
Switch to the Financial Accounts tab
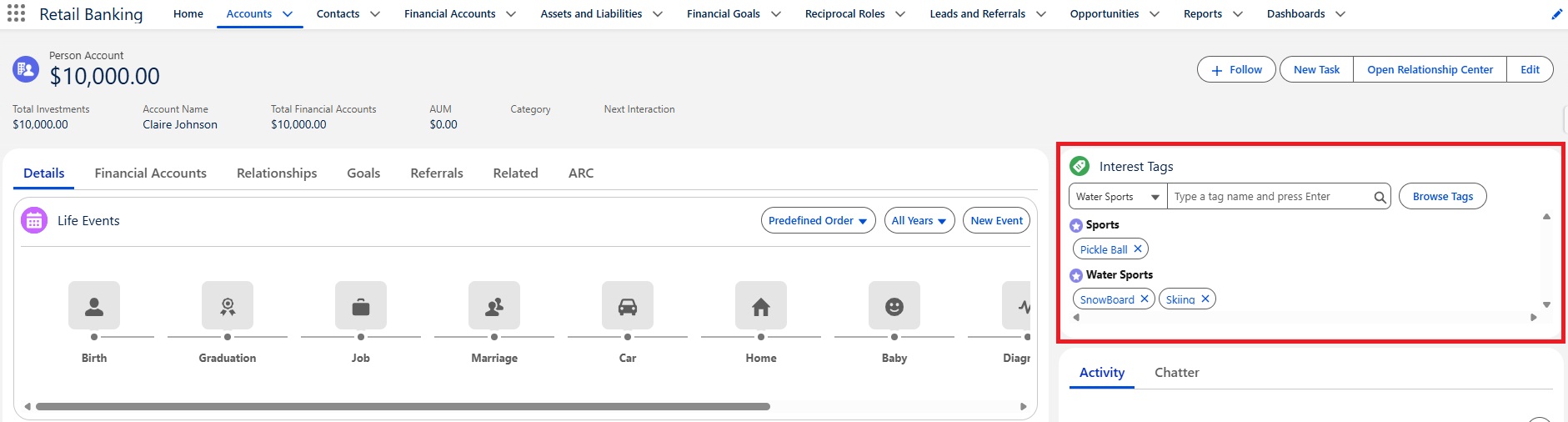pos(150,173)
